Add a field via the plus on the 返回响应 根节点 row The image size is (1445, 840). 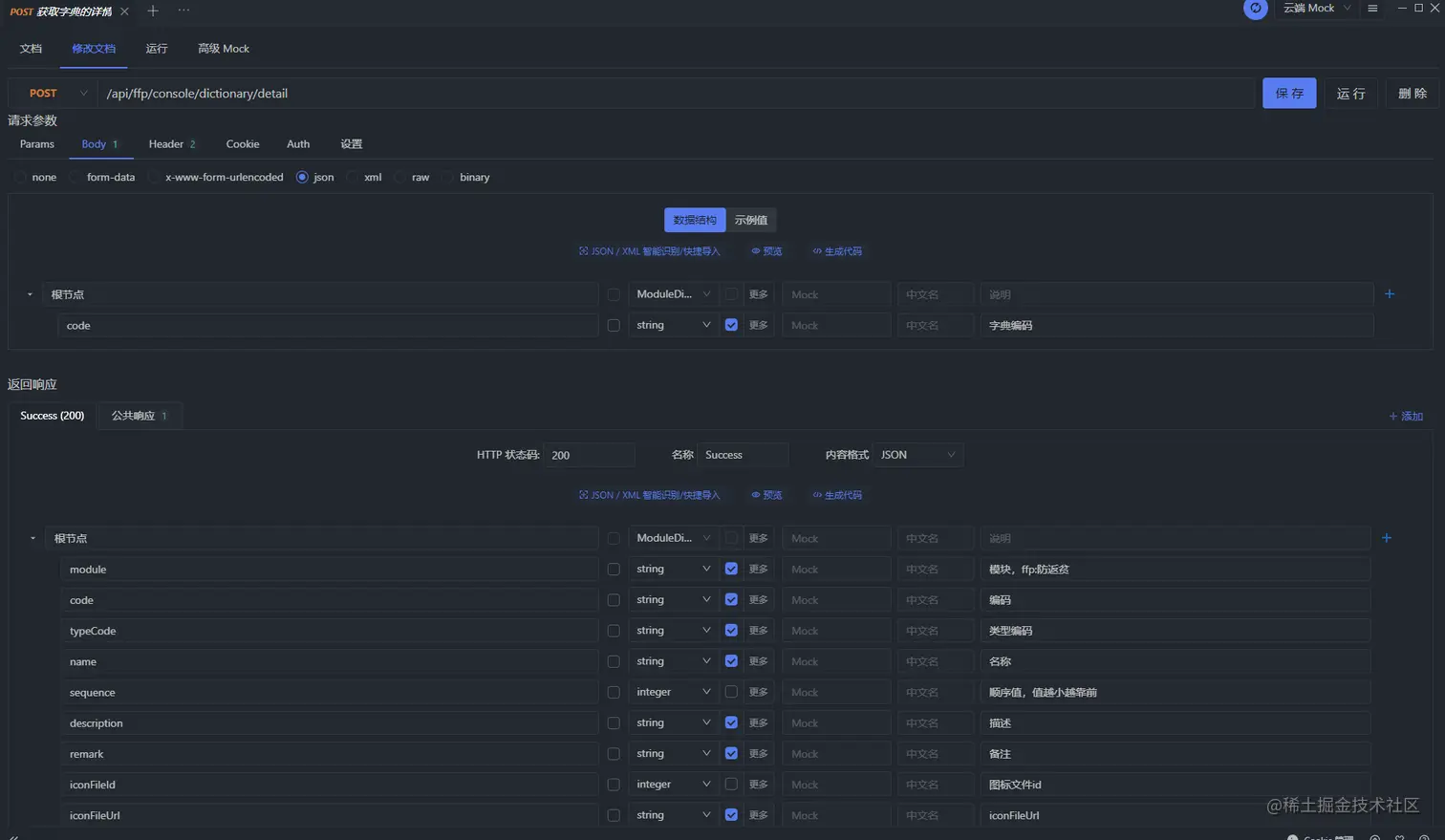(x=1387, y=538)
